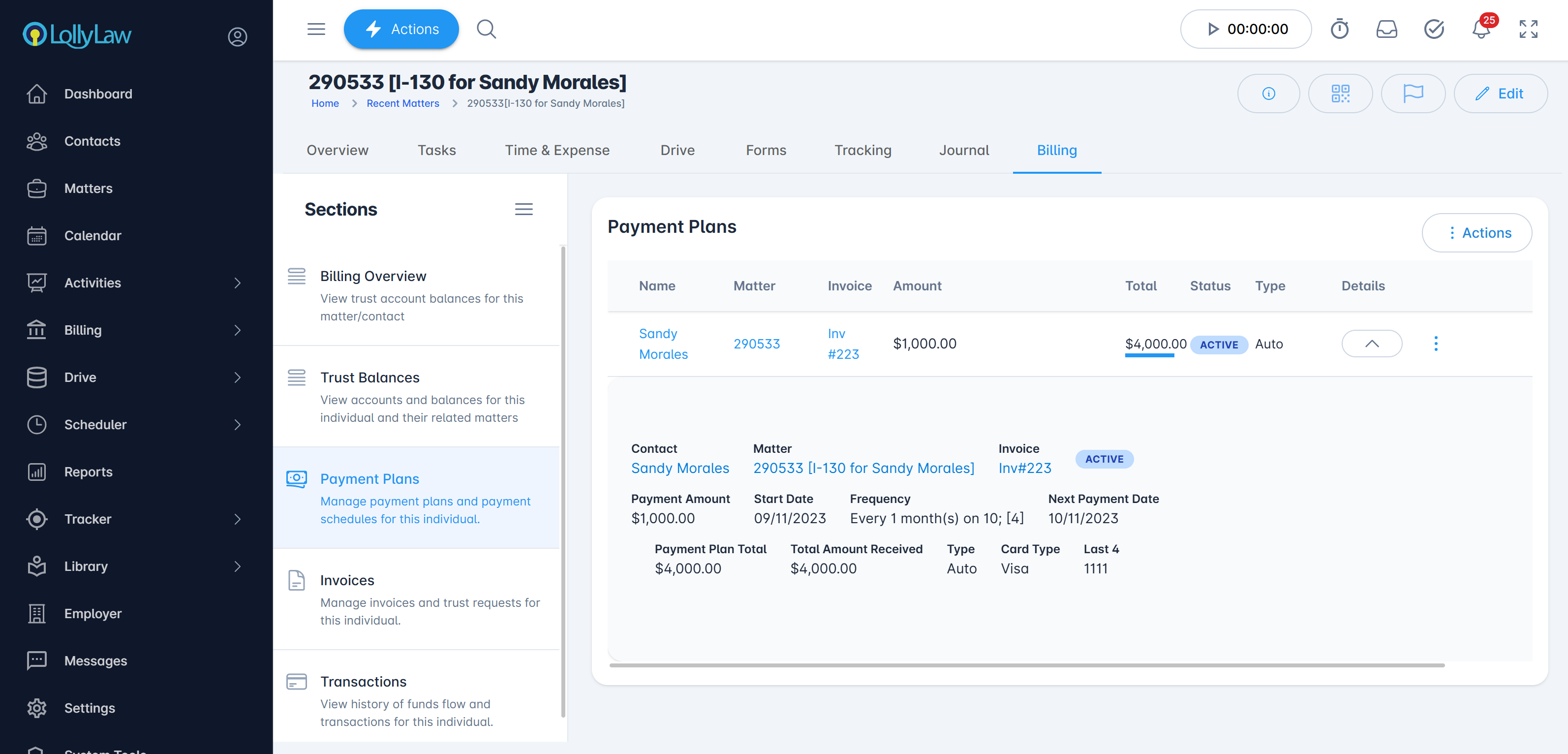Viewport: 1568px width, 754px height.
Task: Open the inbox tray icon
Action: coord(1386,29)
